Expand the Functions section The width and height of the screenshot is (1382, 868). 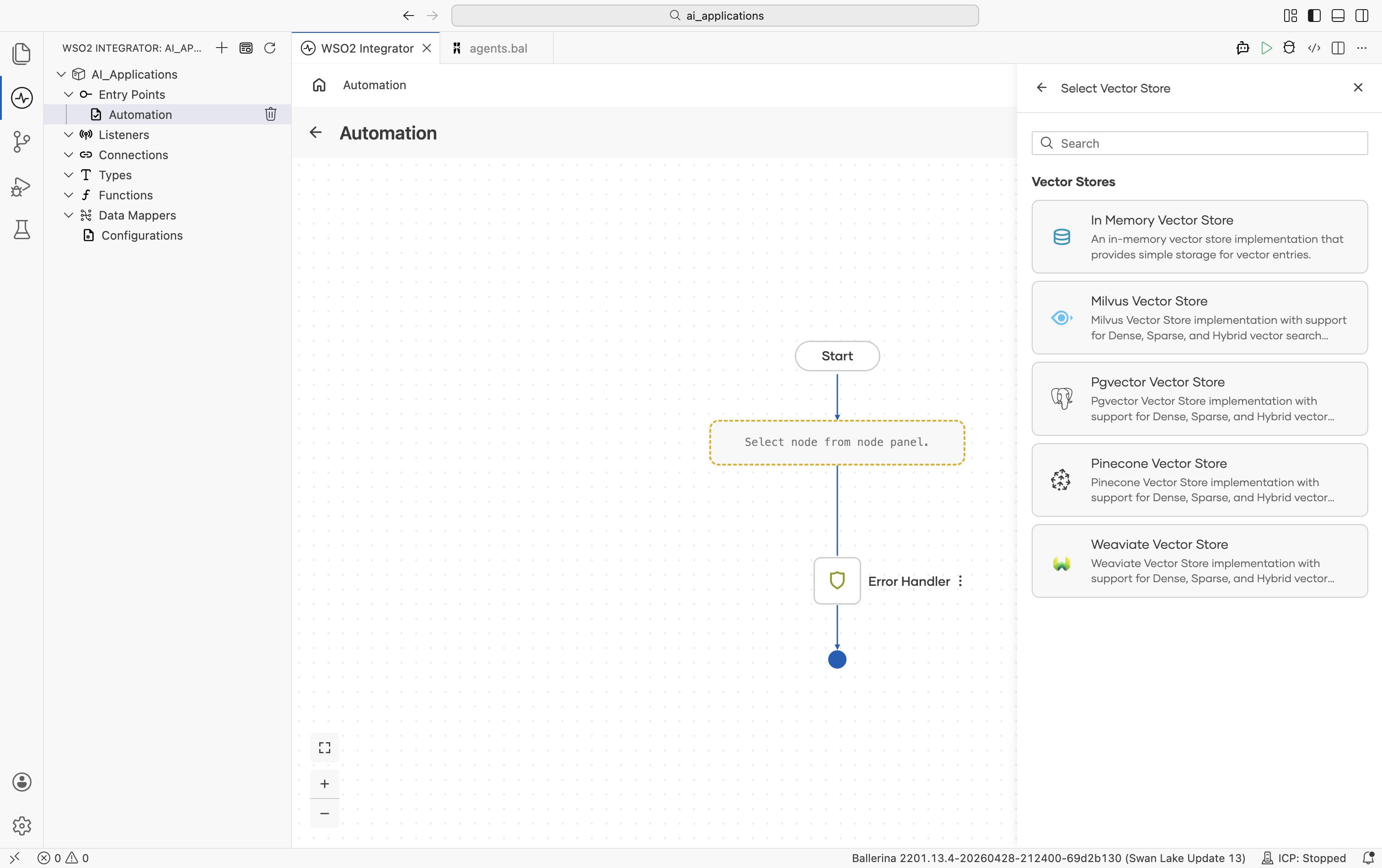click(x=68, y=195)
